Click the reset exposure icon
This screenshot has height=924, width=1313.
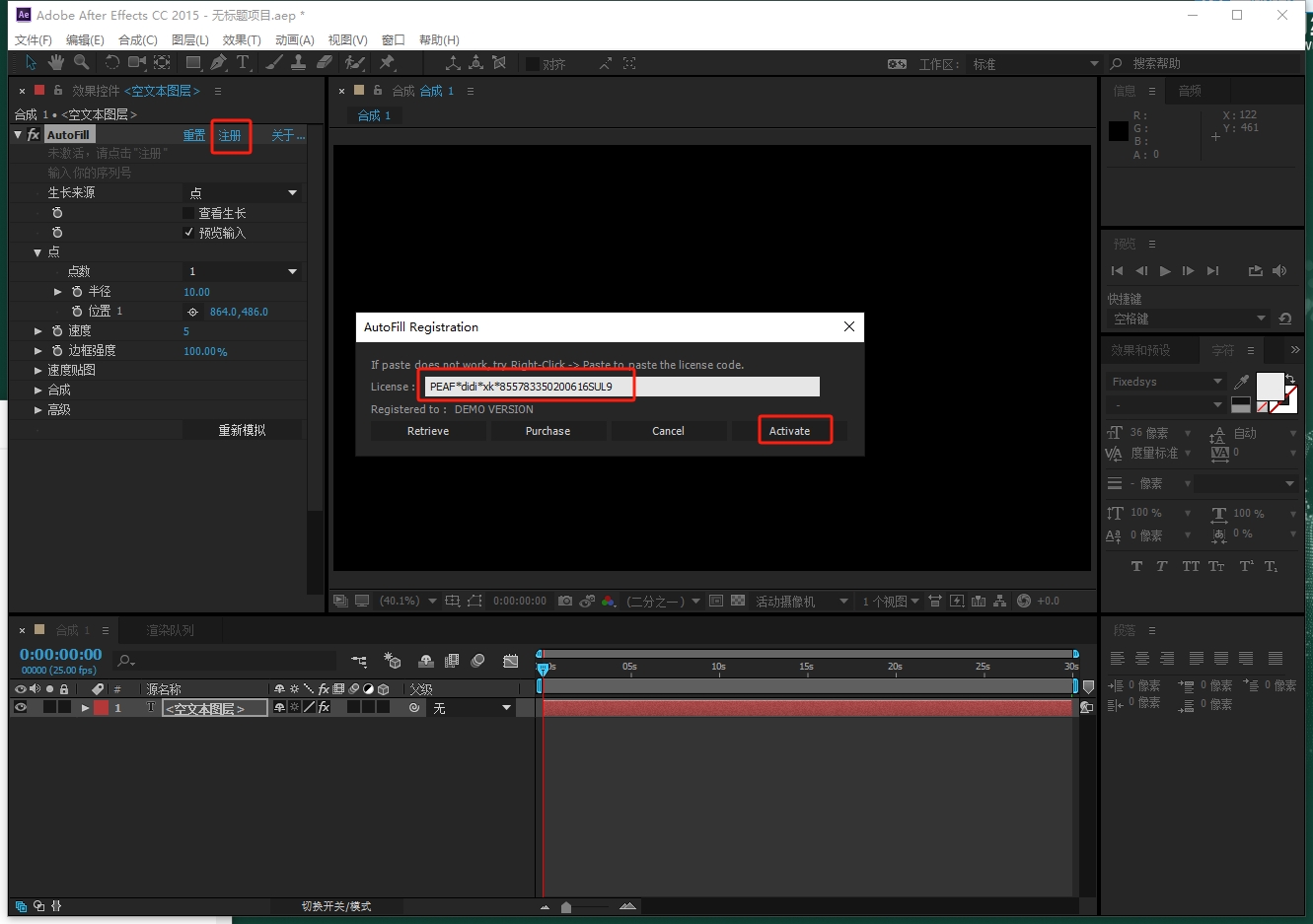[1024, 601]
